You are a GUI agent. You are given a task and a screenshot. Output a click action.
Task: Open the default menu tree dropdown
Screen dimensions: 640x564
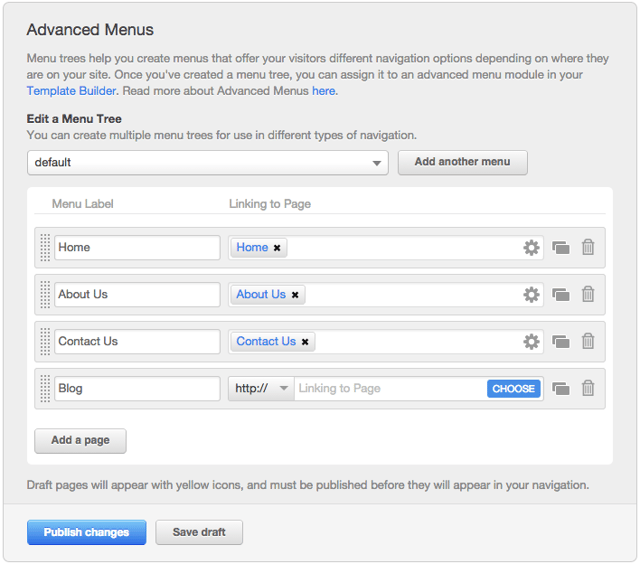click(208, 162)
